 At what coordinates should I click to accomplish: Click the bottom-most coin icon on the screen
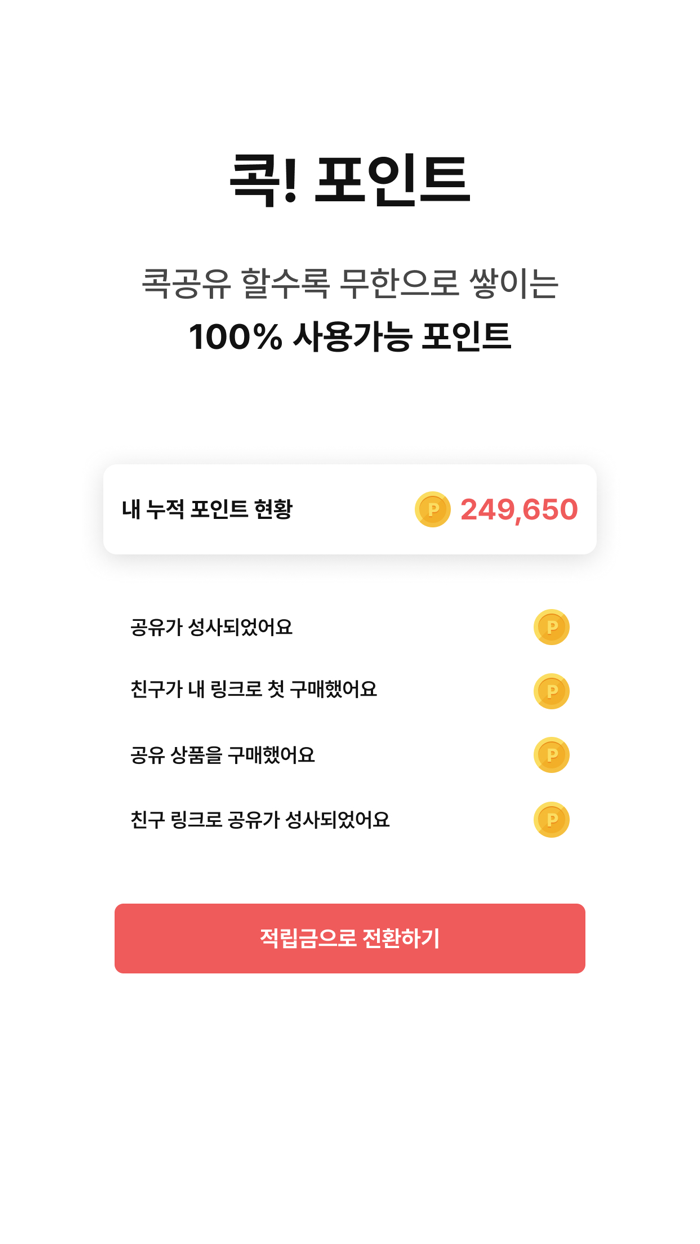click(551, 820)
